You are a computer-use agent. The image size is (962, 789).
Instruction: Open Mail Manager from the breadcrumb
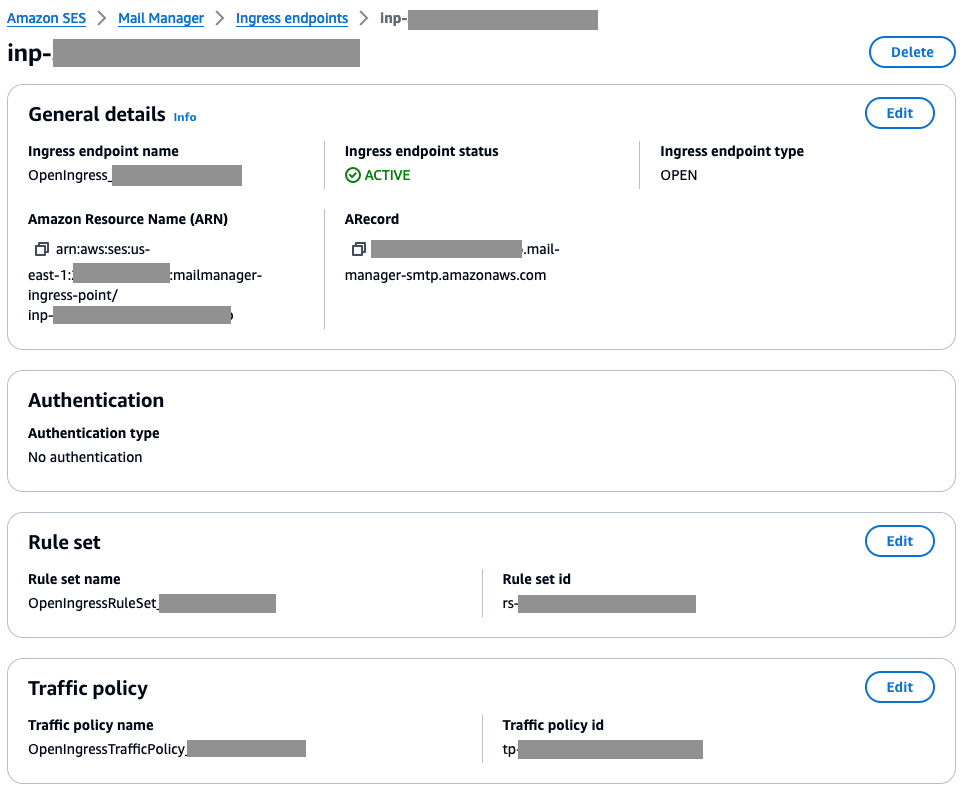160,18
